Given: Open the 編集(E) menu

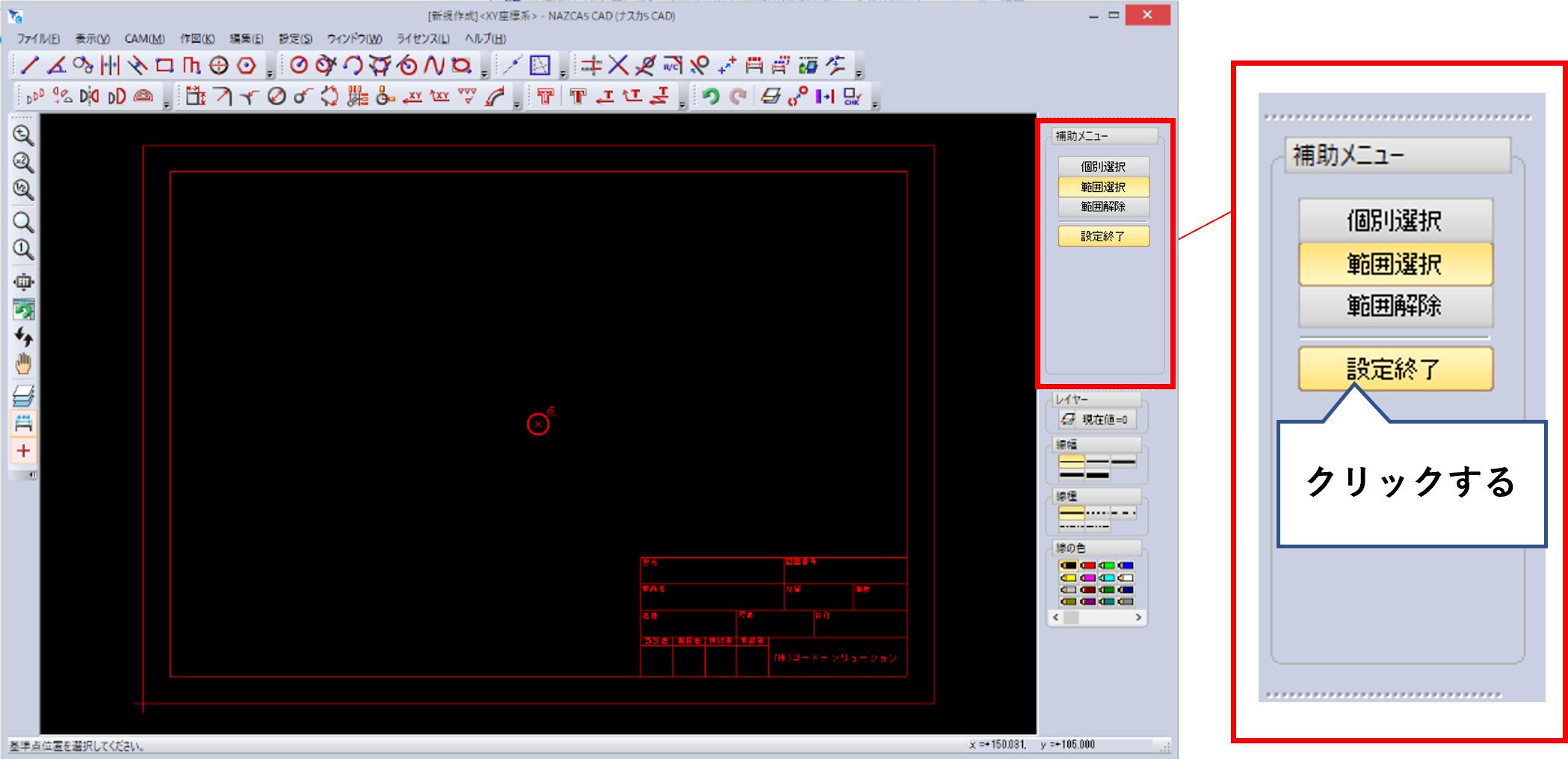Looking at the screenshot, I should coord(247,38).
